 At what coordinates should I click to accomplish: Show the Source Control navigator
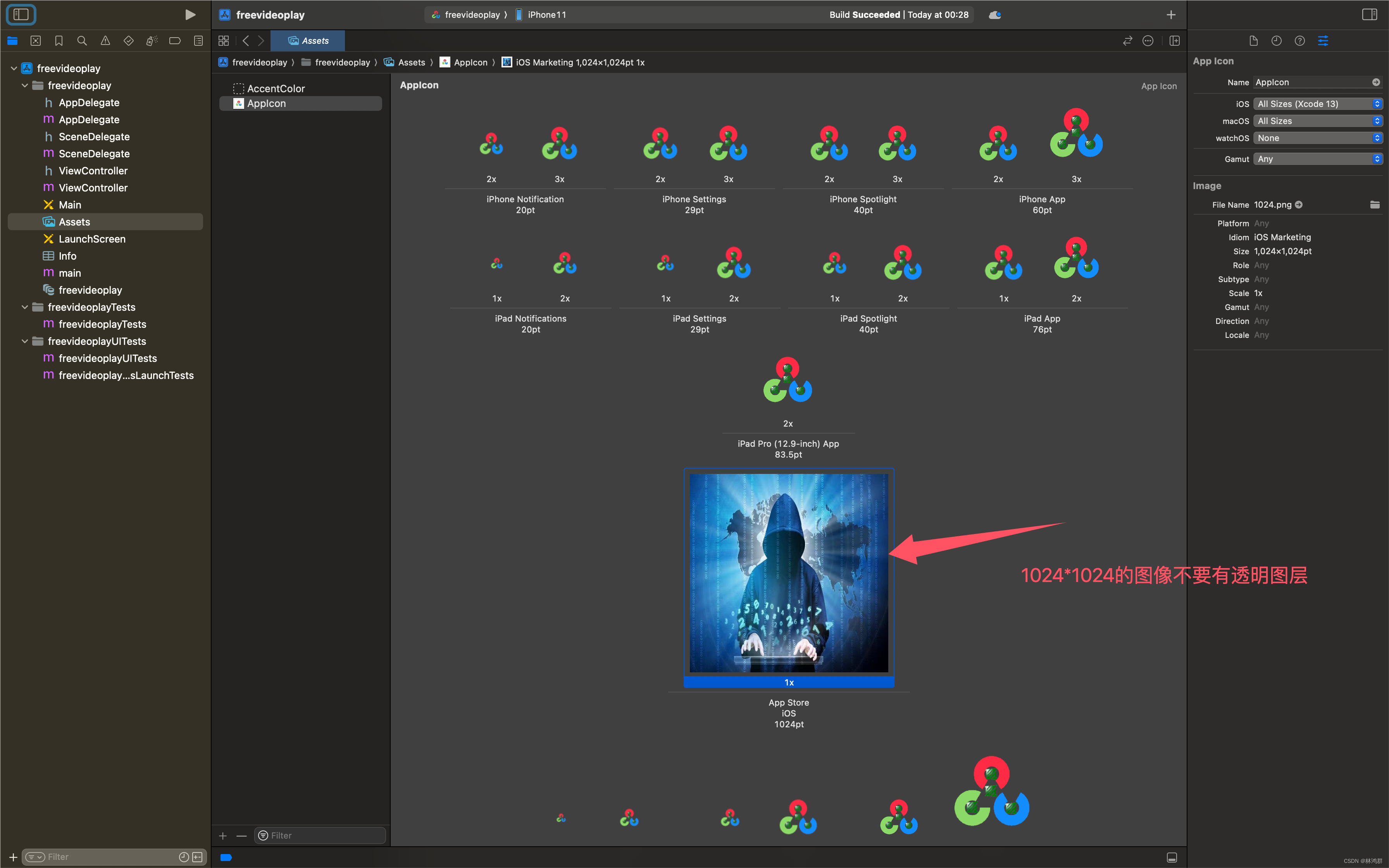coord(36,41)
